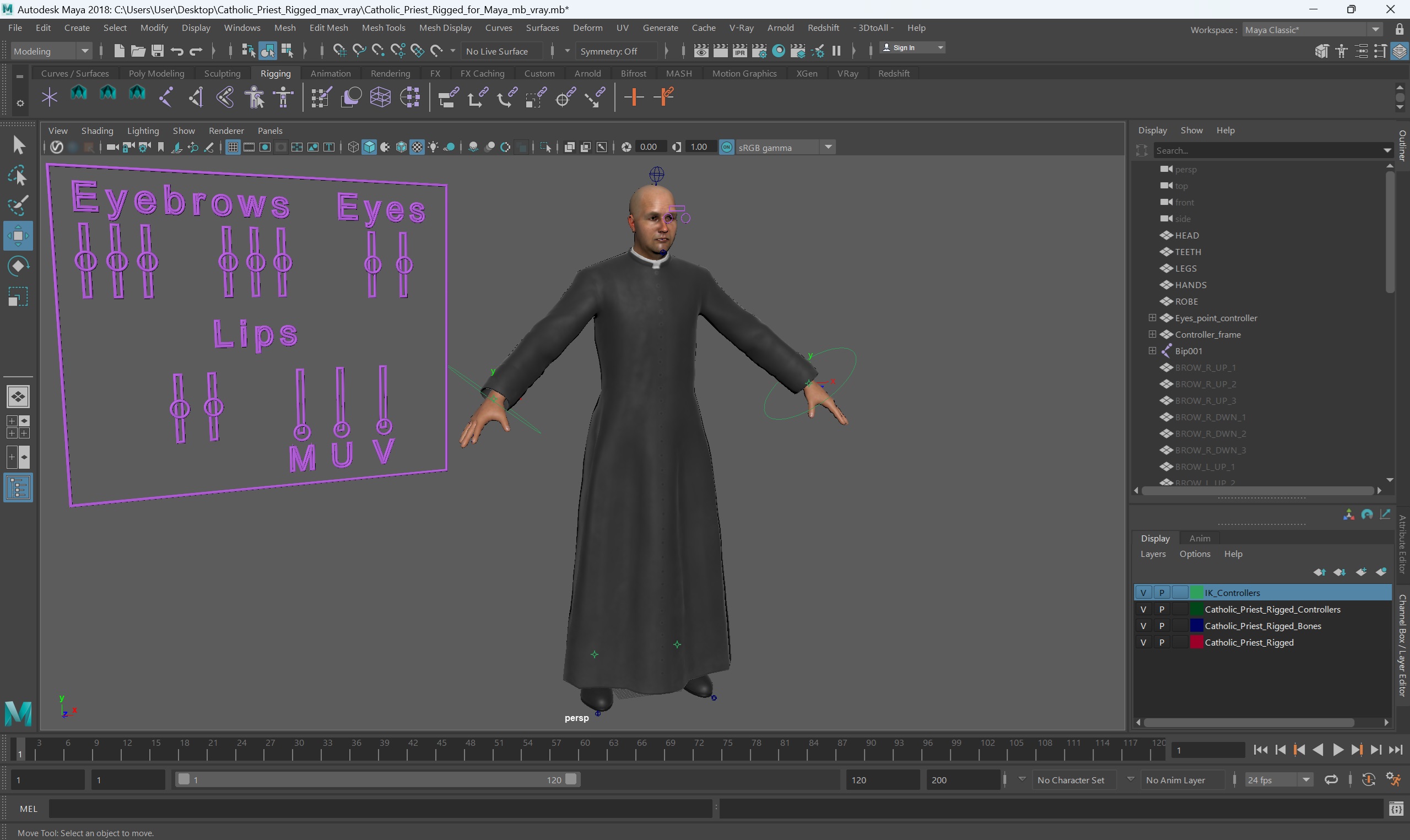Click the Select tool arrow
The image size is (1410, 840).
[x=18, y=145]
